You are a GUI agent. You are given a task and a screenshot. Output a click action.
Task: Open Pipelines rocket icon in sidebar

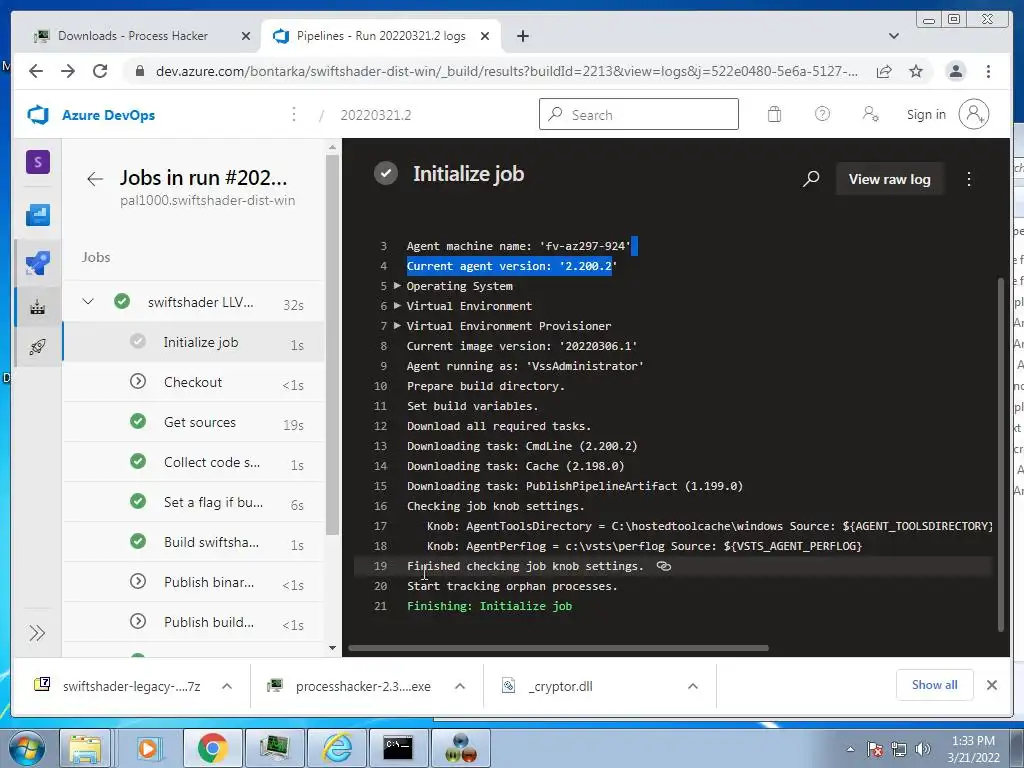coord(38,263)
